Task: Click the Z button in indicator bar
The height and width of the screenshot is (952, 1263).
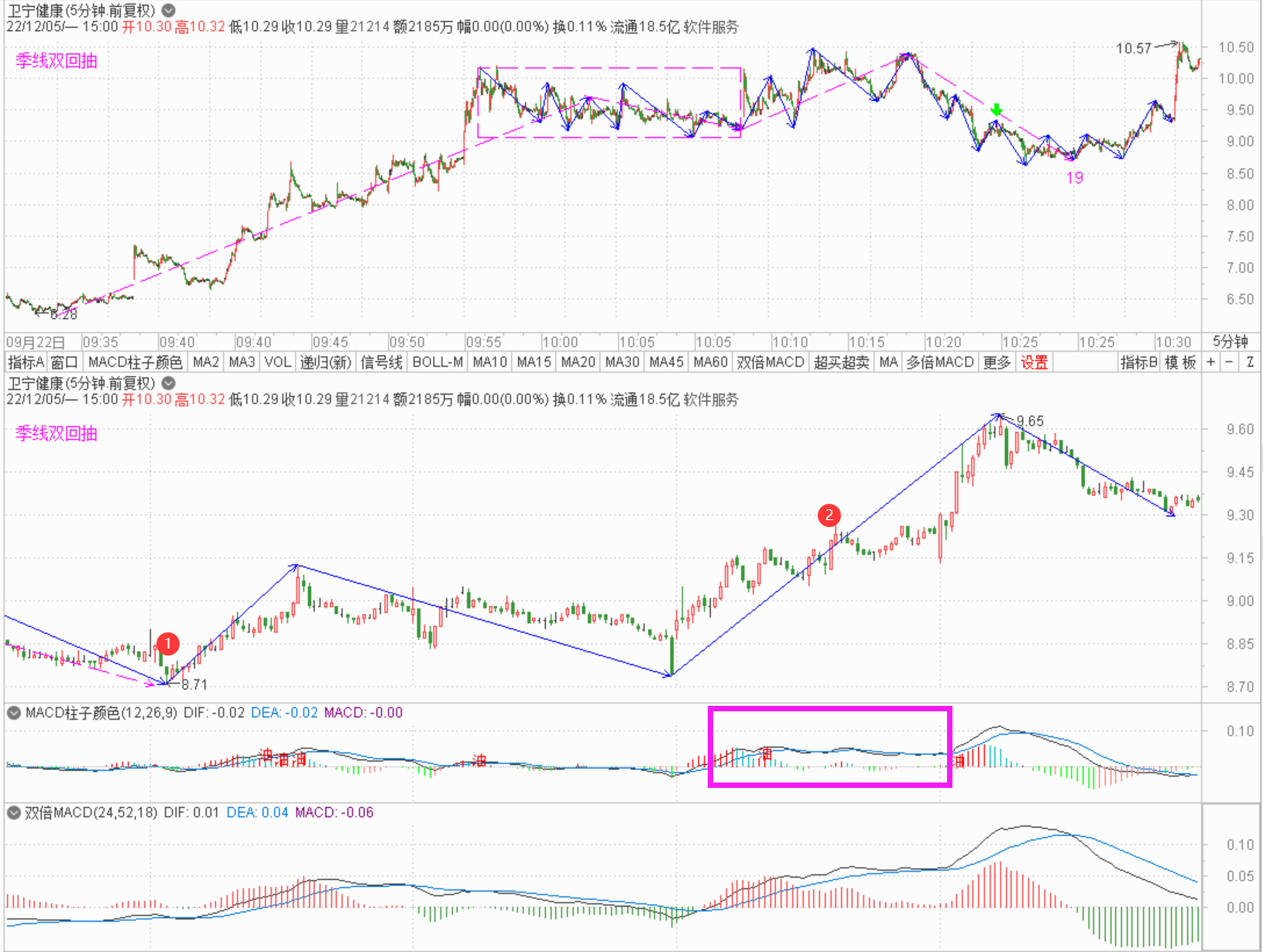Action: pos(1250,362)
